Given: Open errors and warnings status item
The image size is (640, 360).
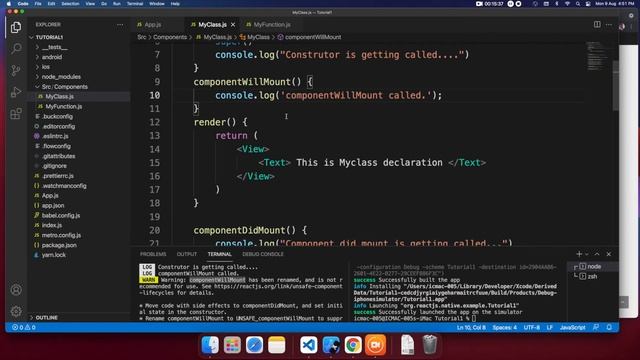Looking at the screenshot, I should (24, 327).
